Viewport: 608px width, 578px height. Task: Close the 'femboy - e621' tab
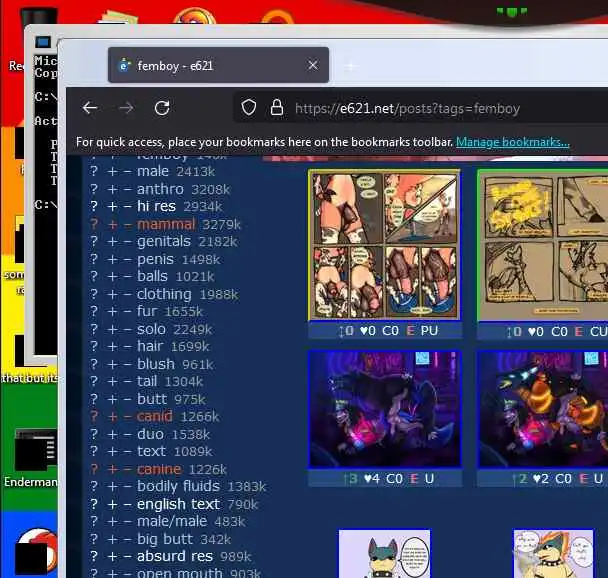click(313, 65)
